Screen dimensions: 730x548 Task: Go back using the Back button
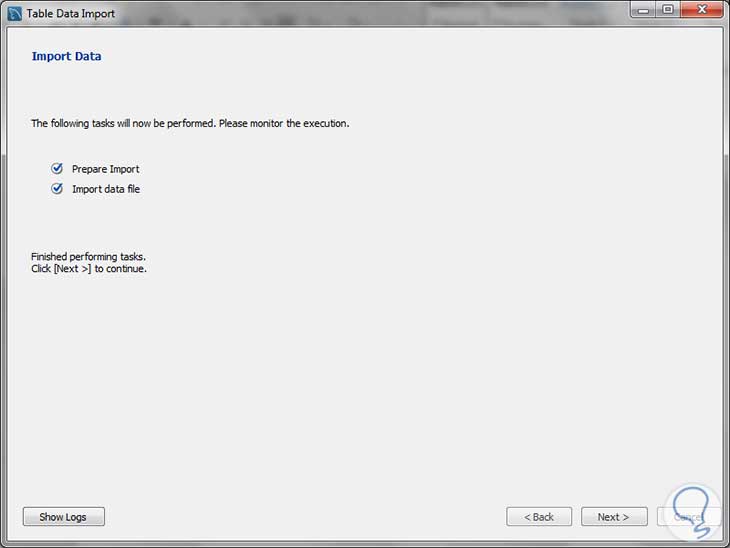coord(539,517)
